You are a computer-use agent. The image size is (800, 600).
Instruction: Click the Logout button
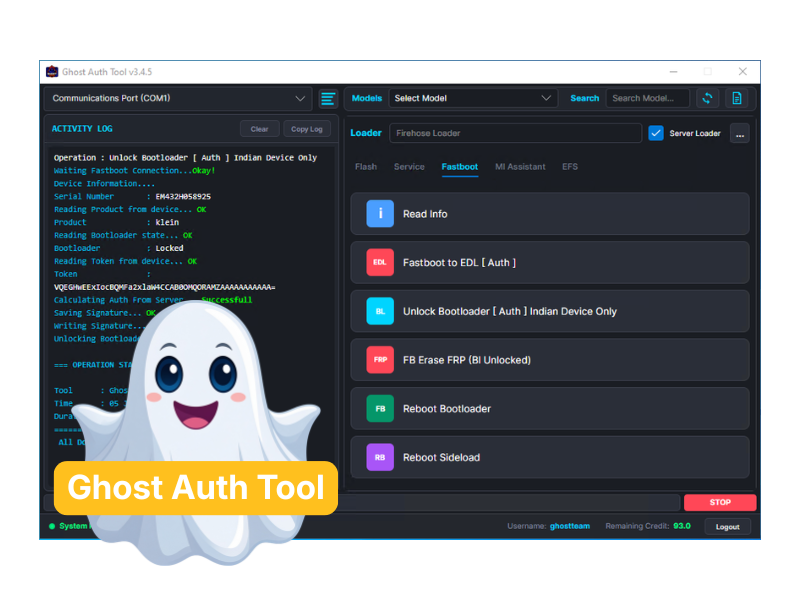pyautogui.click(x=728, y=527)
